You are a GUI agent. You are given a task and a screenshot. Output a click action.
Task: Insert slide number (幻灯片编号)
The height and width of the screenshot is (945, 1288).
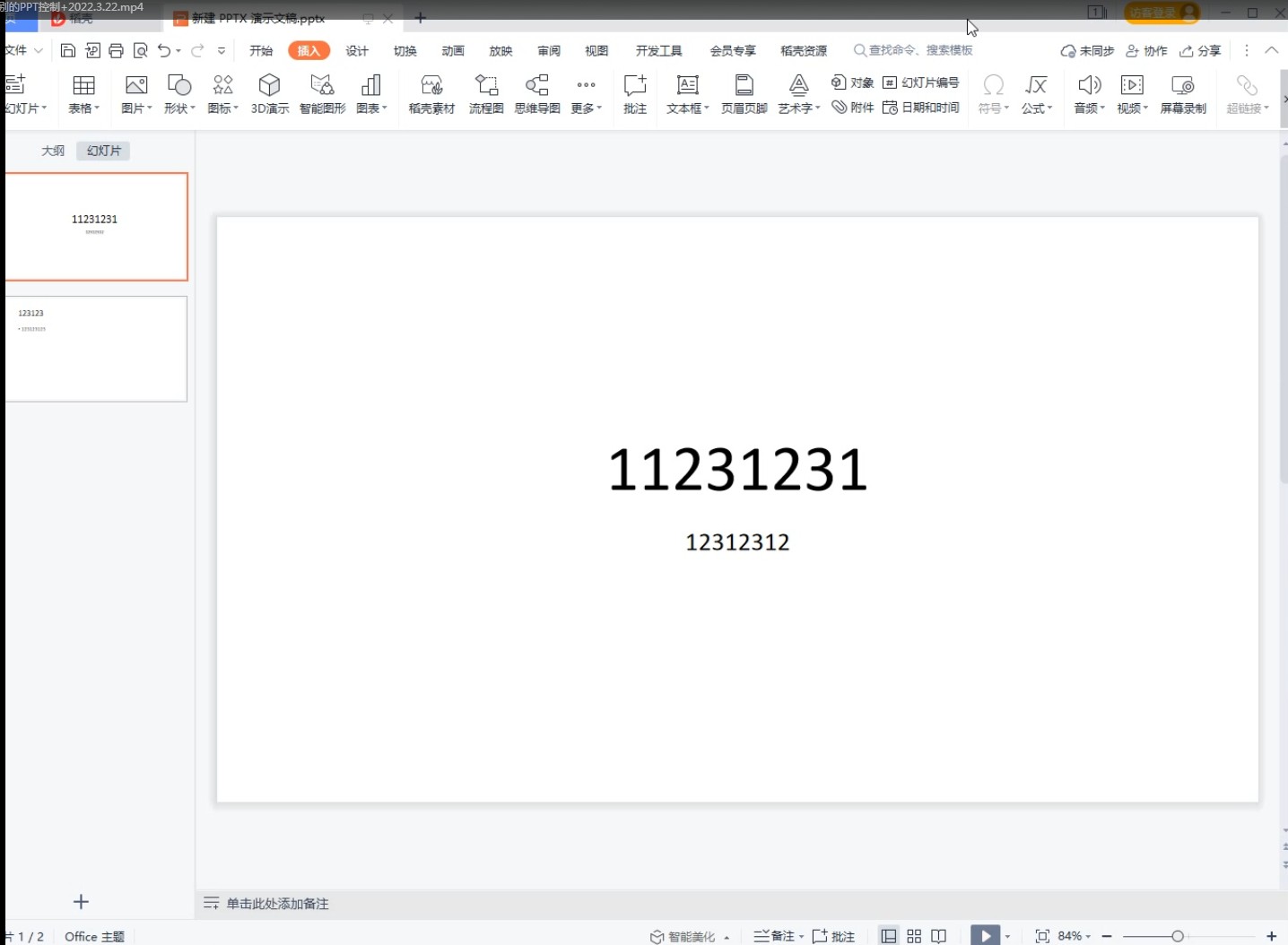click(x=921, y=82)
